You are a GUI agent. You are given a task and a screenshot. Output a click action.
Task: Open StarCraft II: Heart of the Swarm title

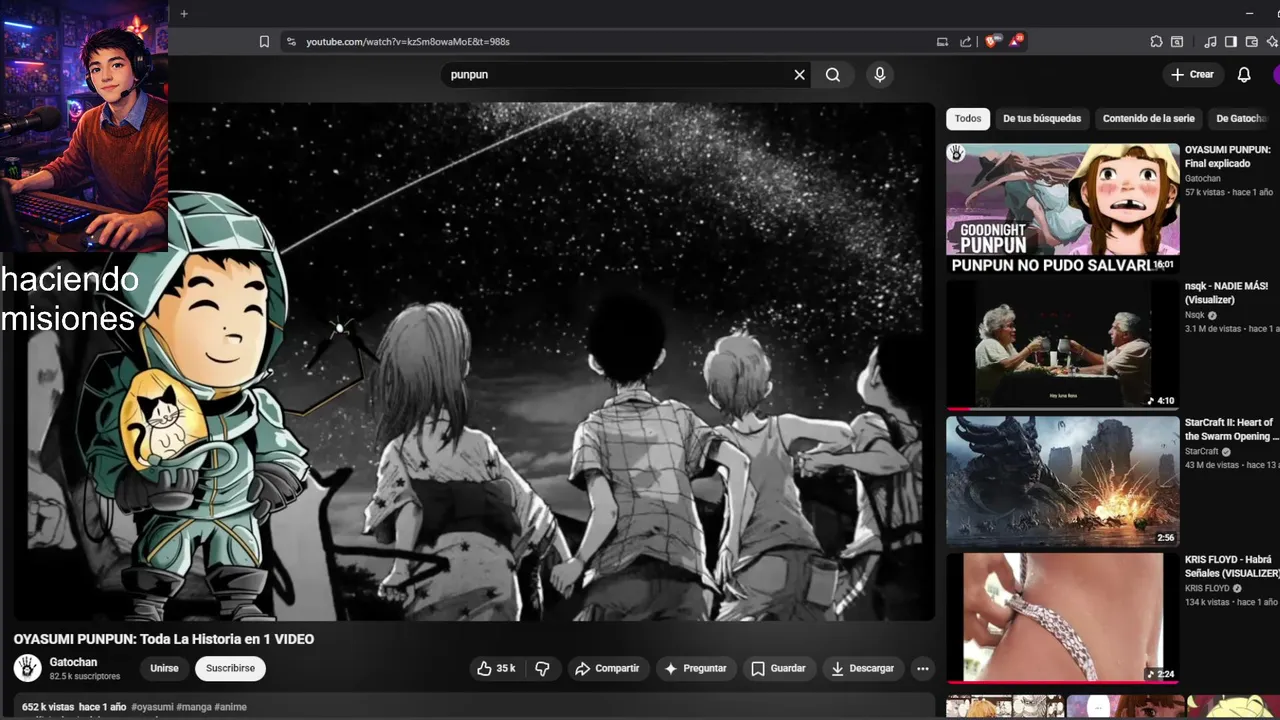pyautogui.click(x=1231, y=430)
